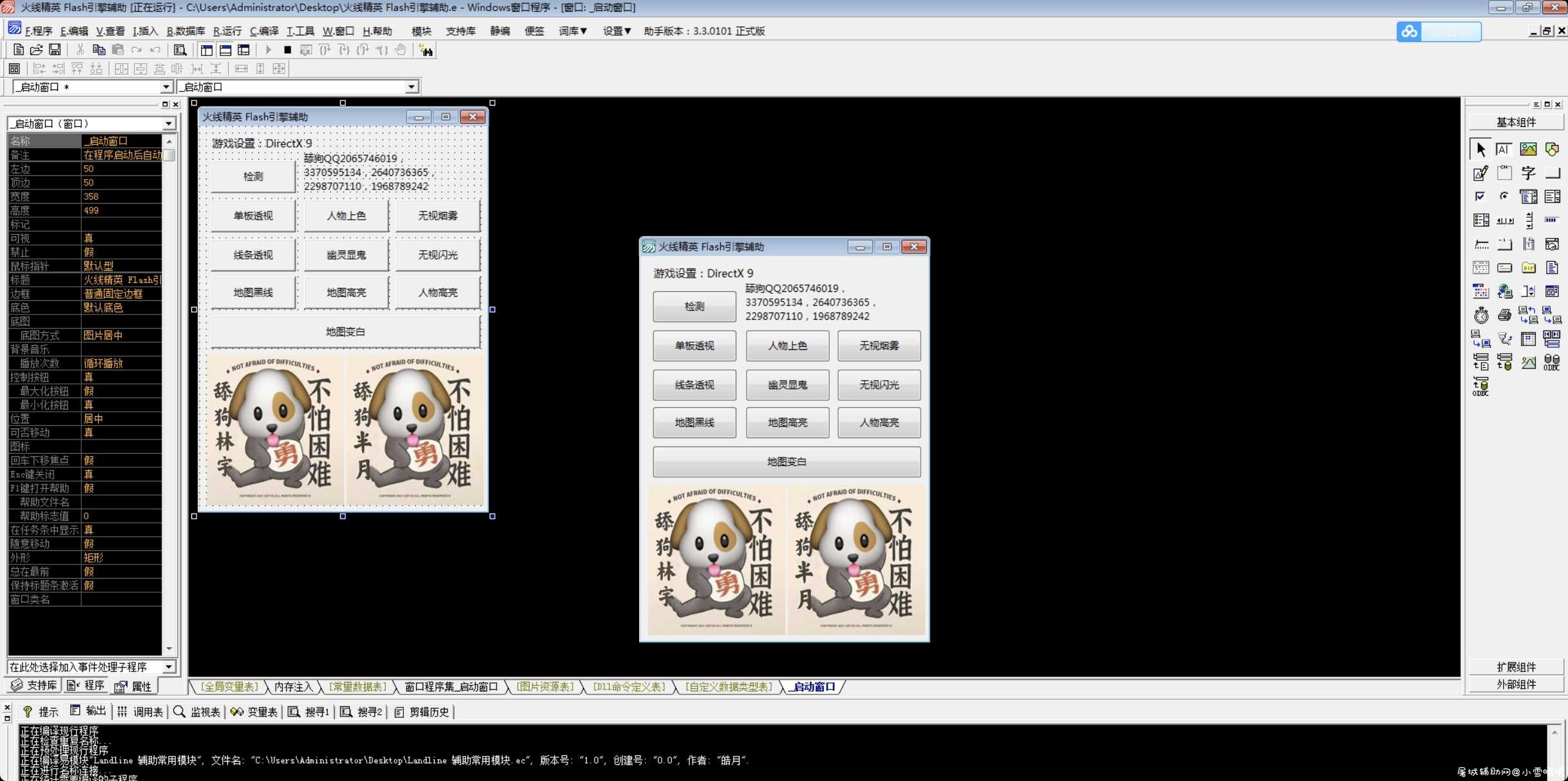Select the radio button component in toolbox

(1504, 197)
